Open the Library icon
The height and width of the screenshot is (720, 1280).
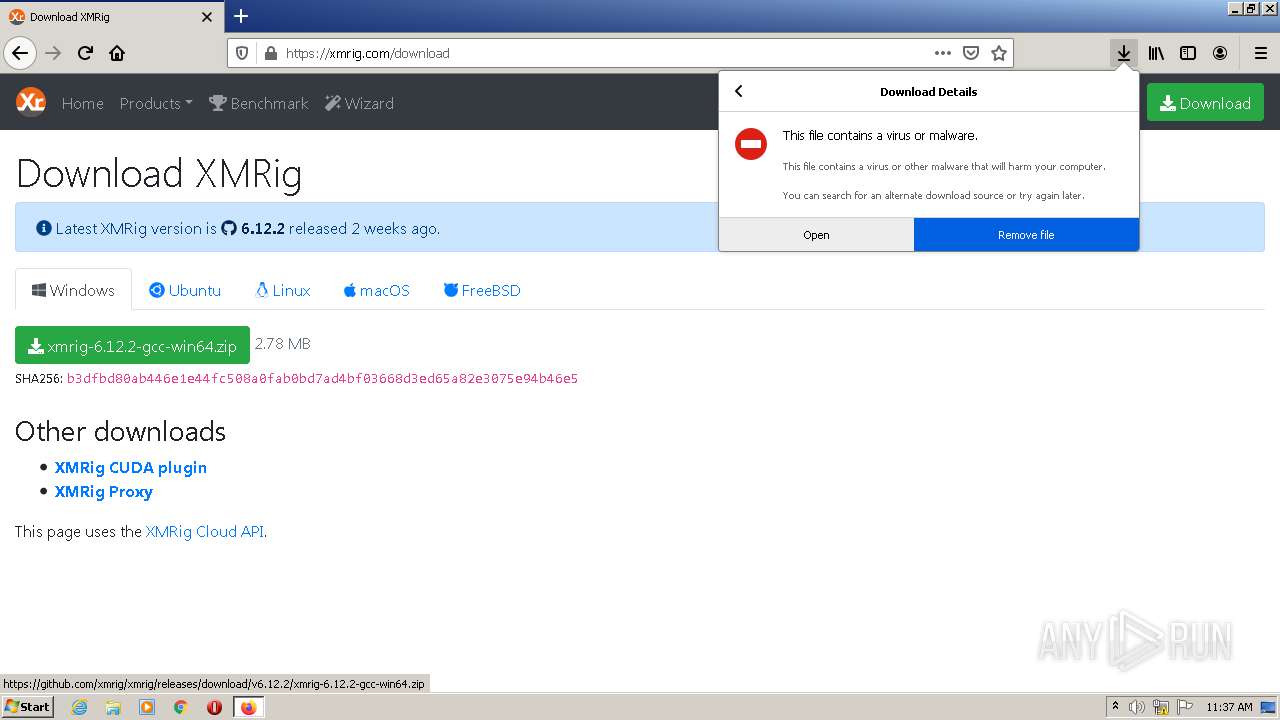click(1156, 53)
